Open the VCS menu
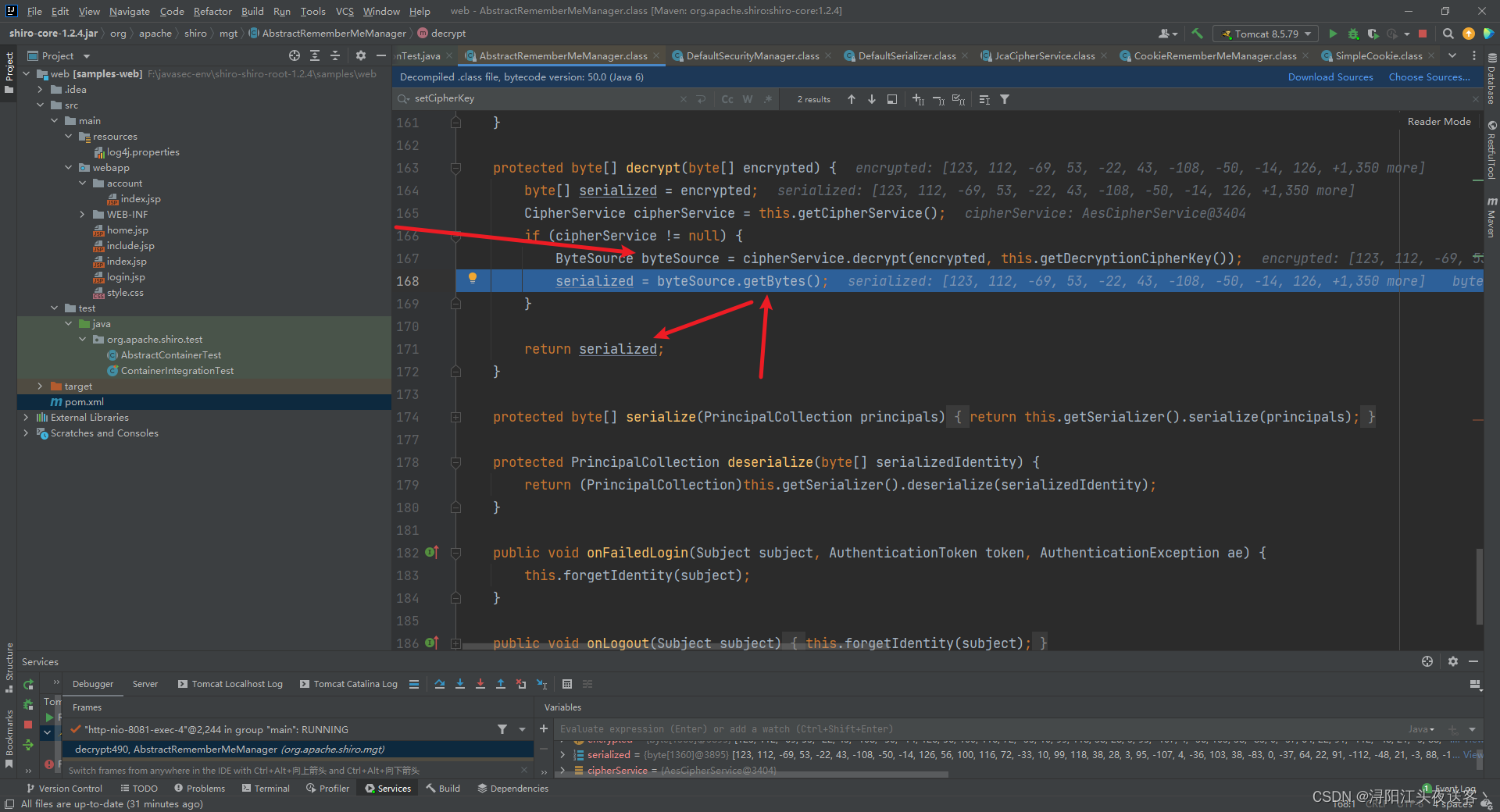Screen dimensions: 1500x812 (345, 11)
